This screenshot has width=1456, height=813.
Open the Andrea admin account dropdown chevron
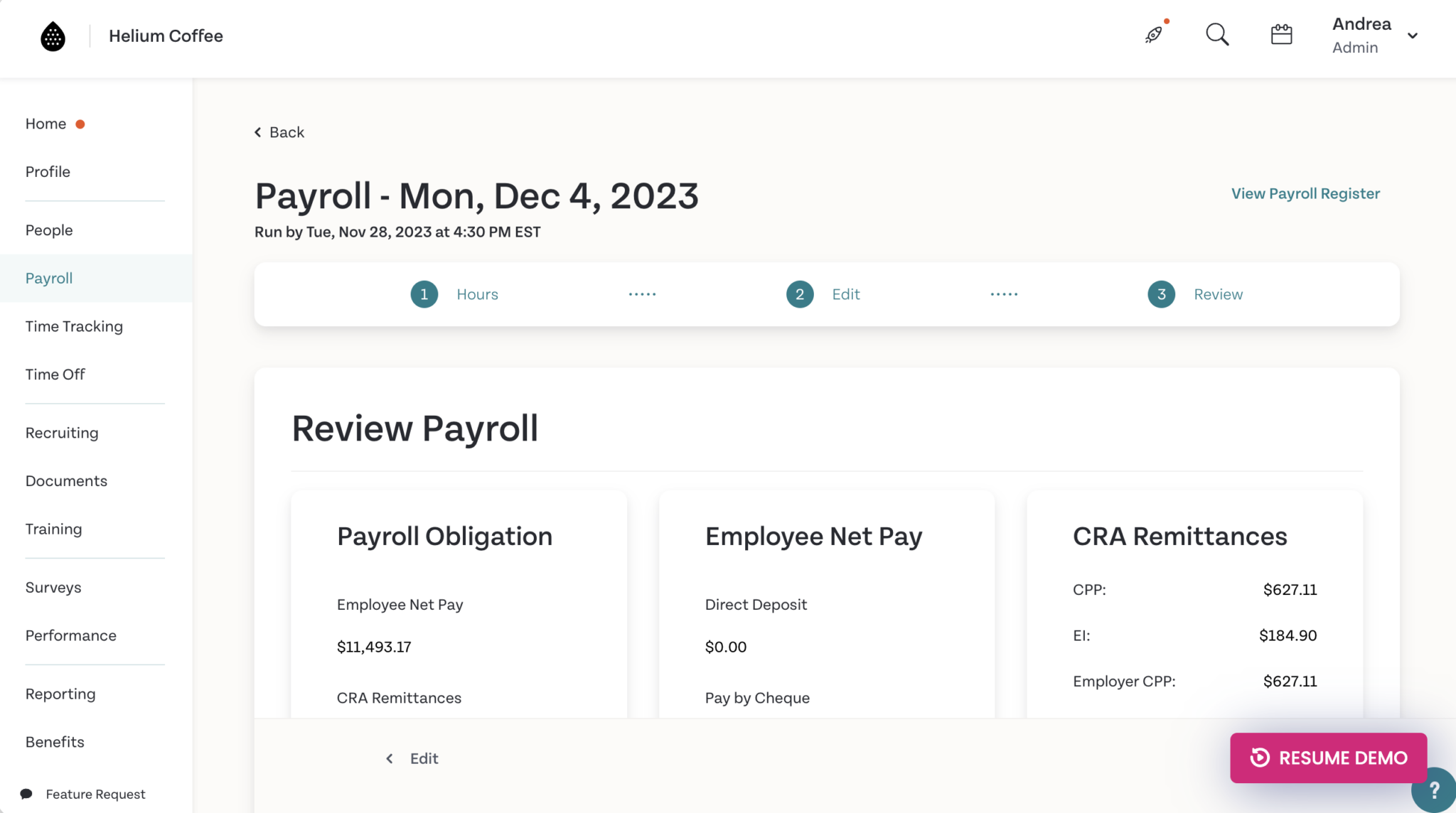(1413, 35)
